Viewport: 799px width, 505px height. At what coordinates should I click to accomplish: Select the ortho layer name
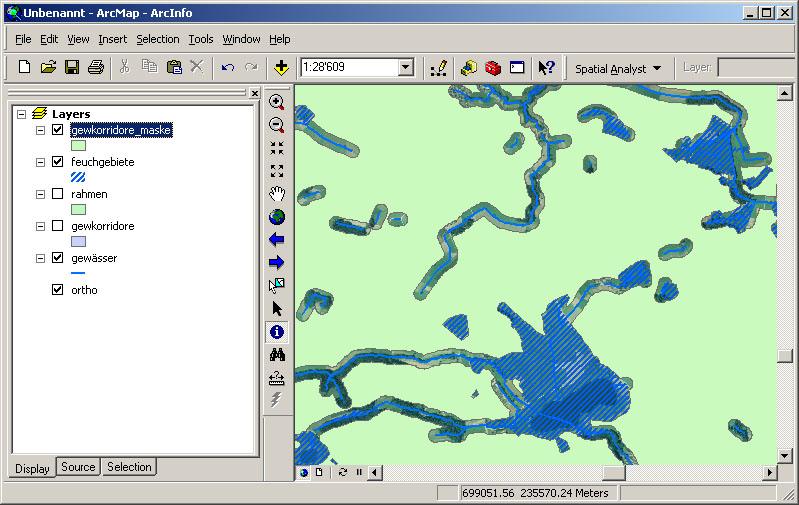coord(84,290)
